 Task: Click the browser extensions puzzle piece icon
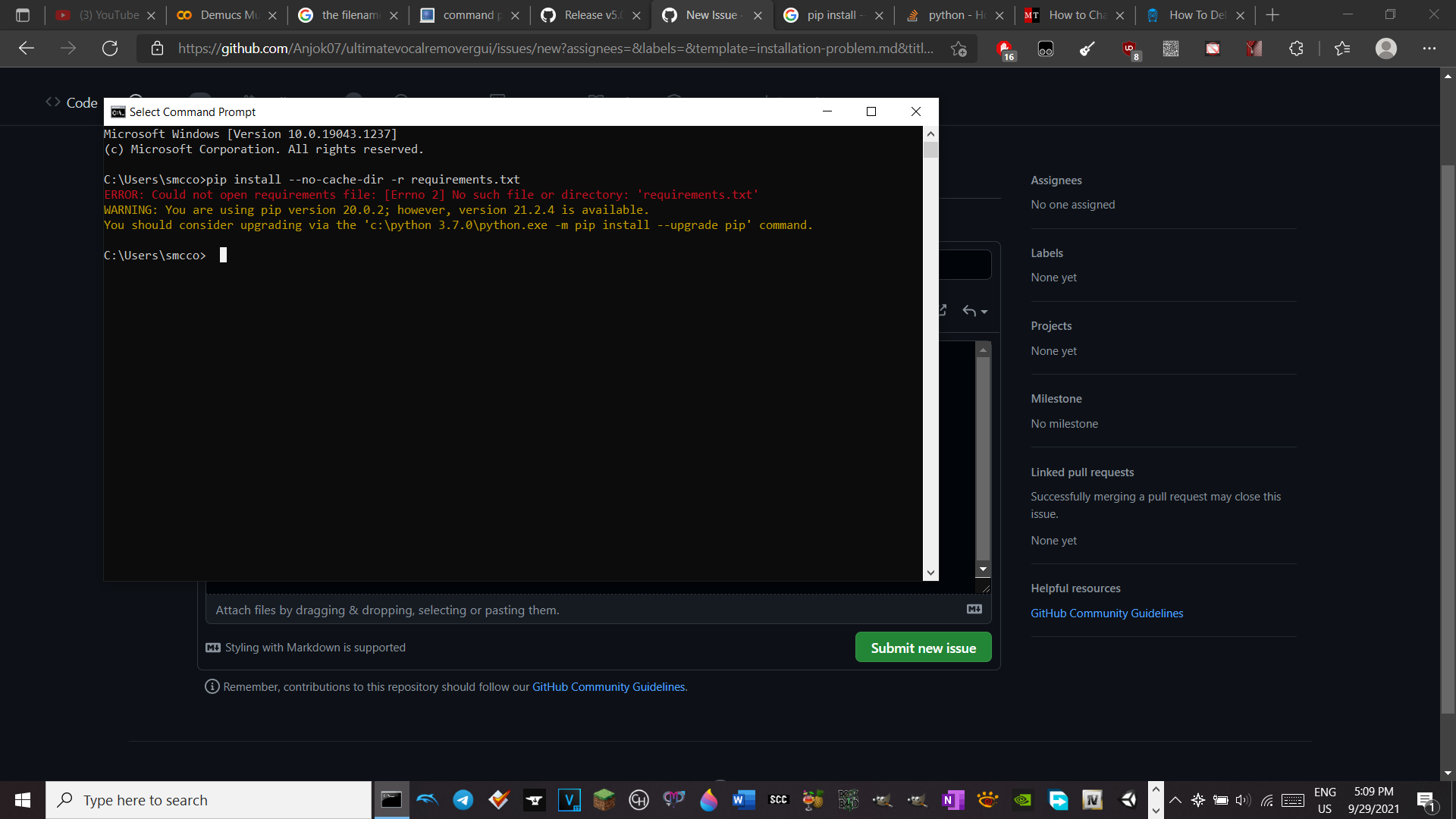[x=1297, y=49]
